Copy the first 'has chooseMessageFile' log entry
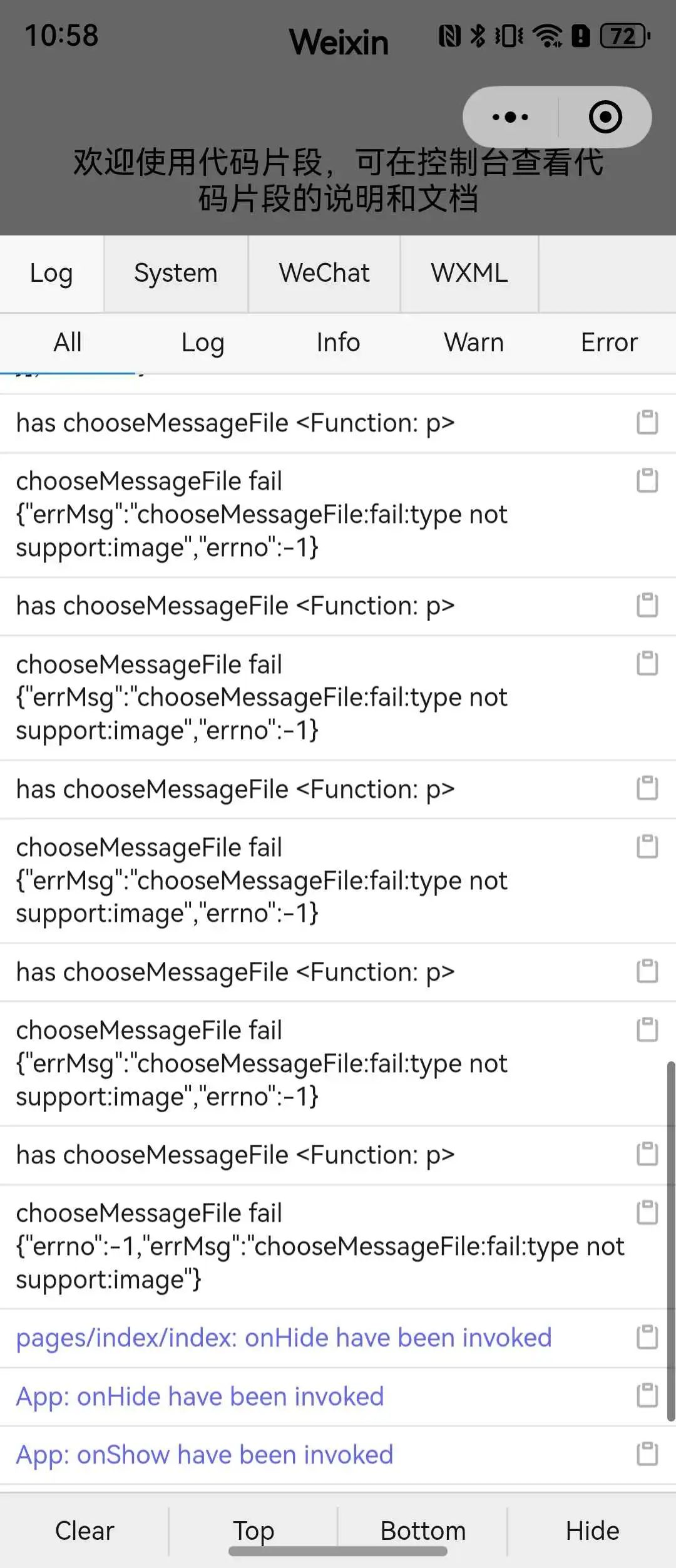 pyautogui.click(x=647, y=423)
